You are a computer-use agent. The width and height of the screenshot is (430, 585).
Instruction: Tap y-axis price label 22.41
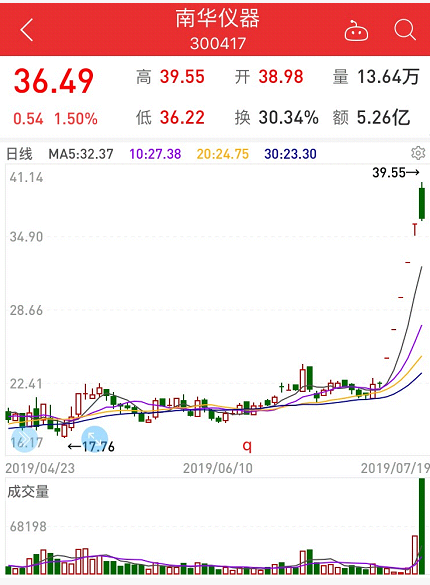pyautogui.click(x=26, y=384)
